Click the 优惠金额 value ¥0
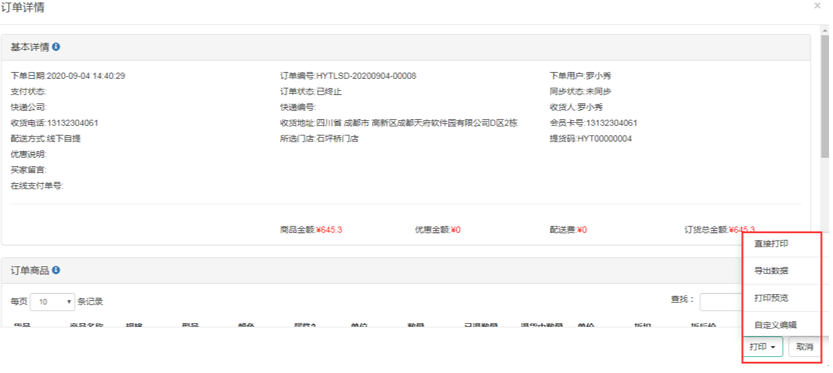This screenshot has width=833, height=373. [x=455, y=230]
